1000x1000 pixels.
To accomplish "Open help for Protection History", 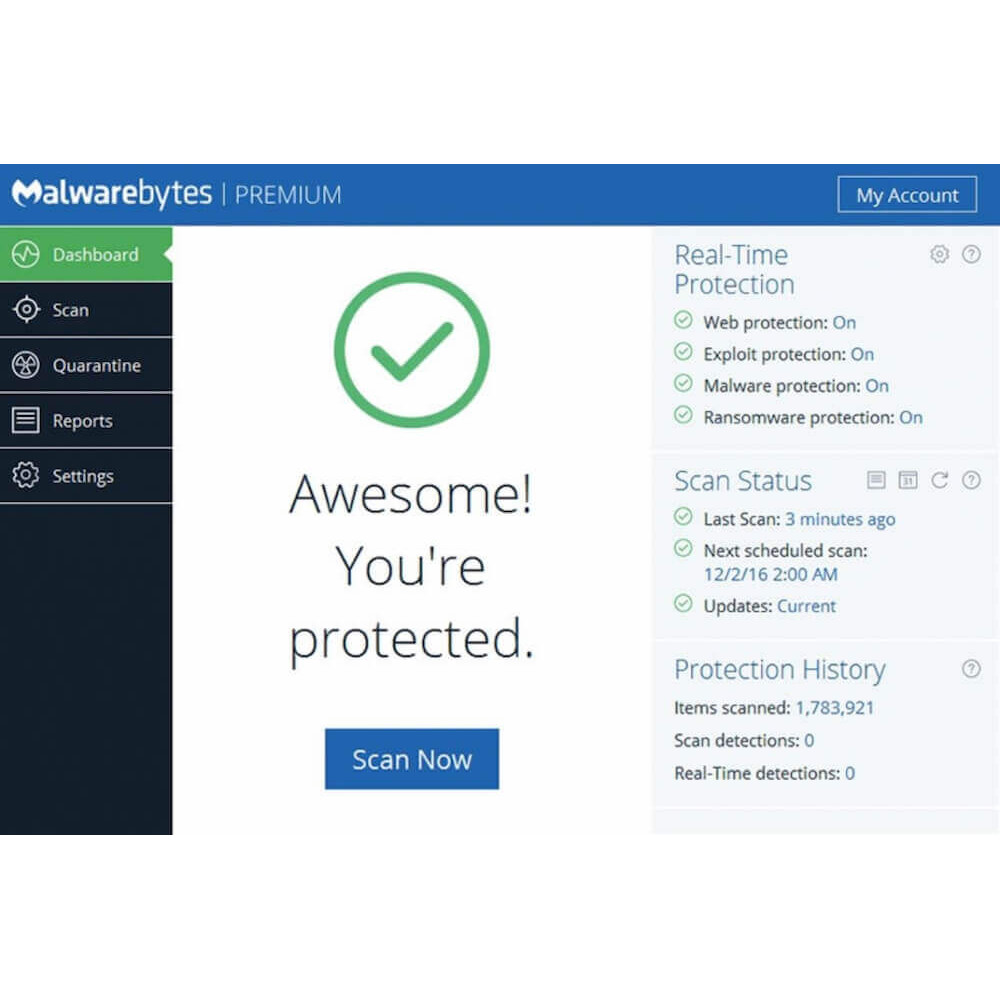I will click(x=971, y=668).
